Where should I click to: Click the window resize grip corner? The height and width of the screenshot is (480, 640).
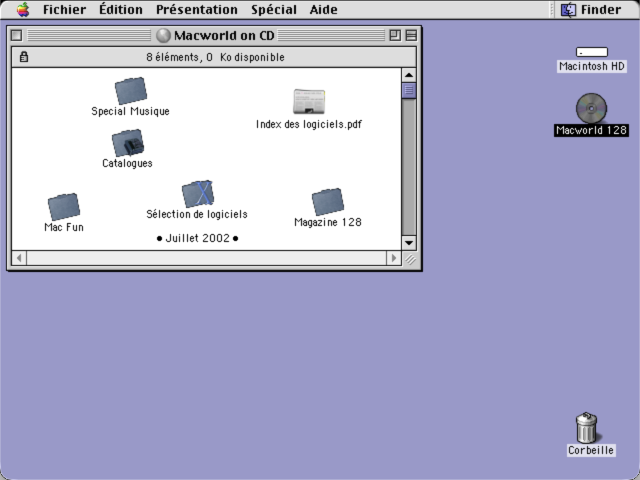(410, 259)
